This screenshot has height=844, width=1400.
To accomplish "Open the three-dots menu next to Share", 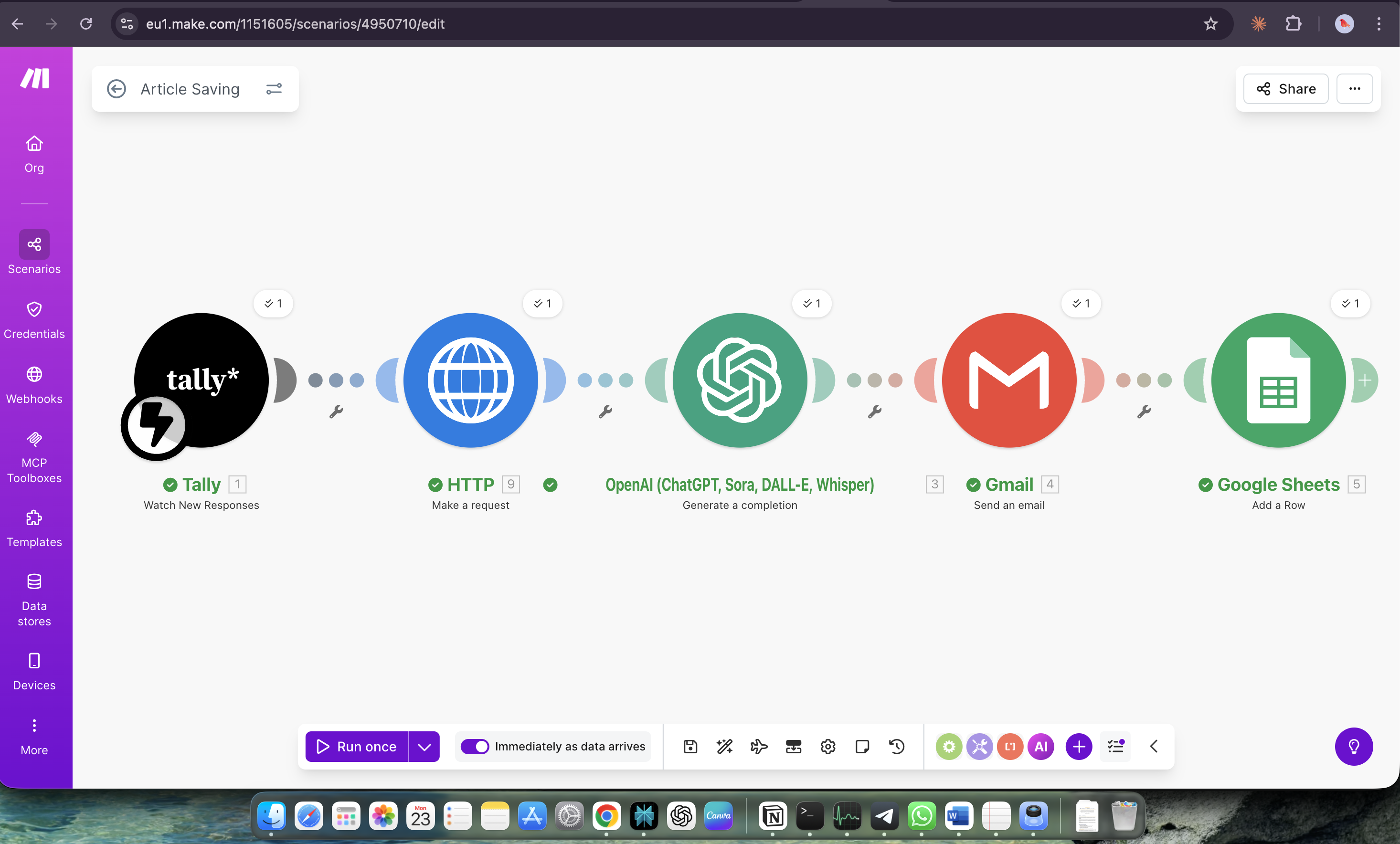I will [x=1354, y=89].
